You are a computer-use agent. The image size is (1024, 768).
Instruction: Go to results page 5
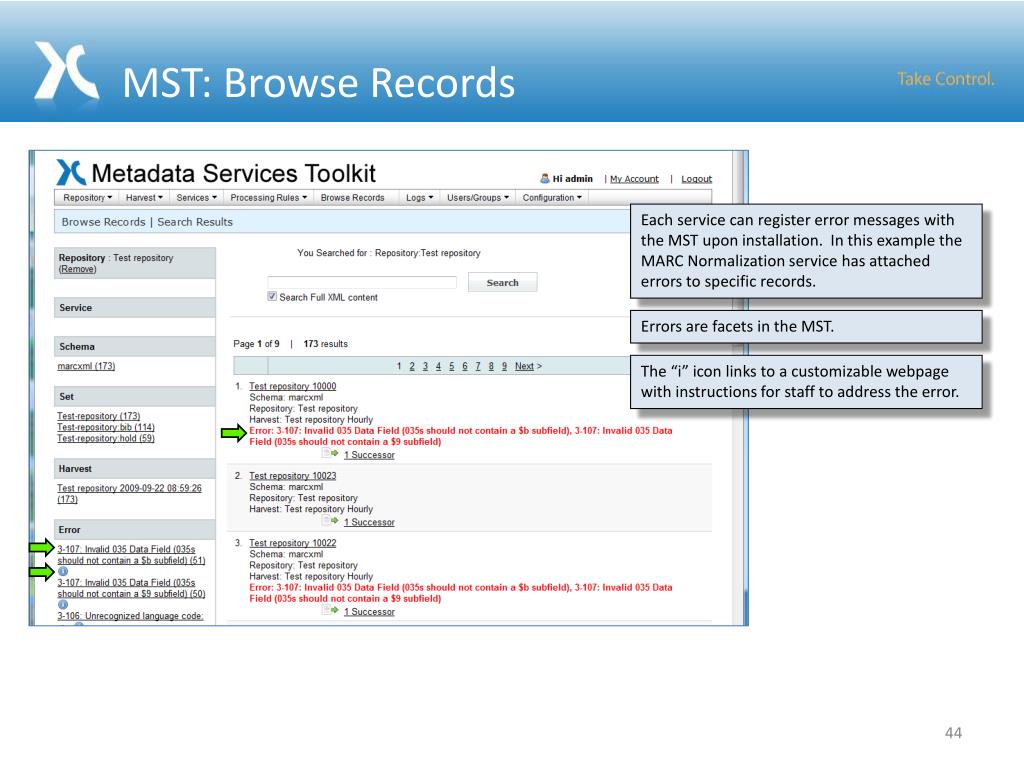click(x=451, y=366)
